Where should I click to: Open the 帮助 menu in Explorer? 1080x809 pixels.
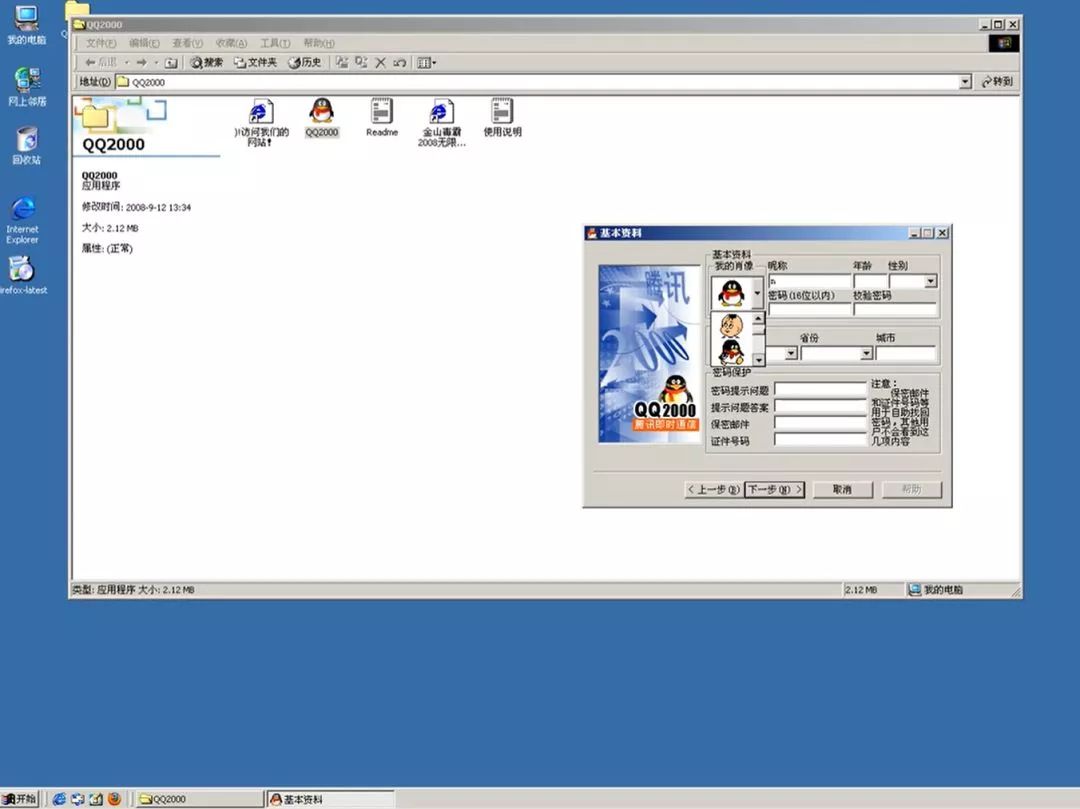point(319,43)
